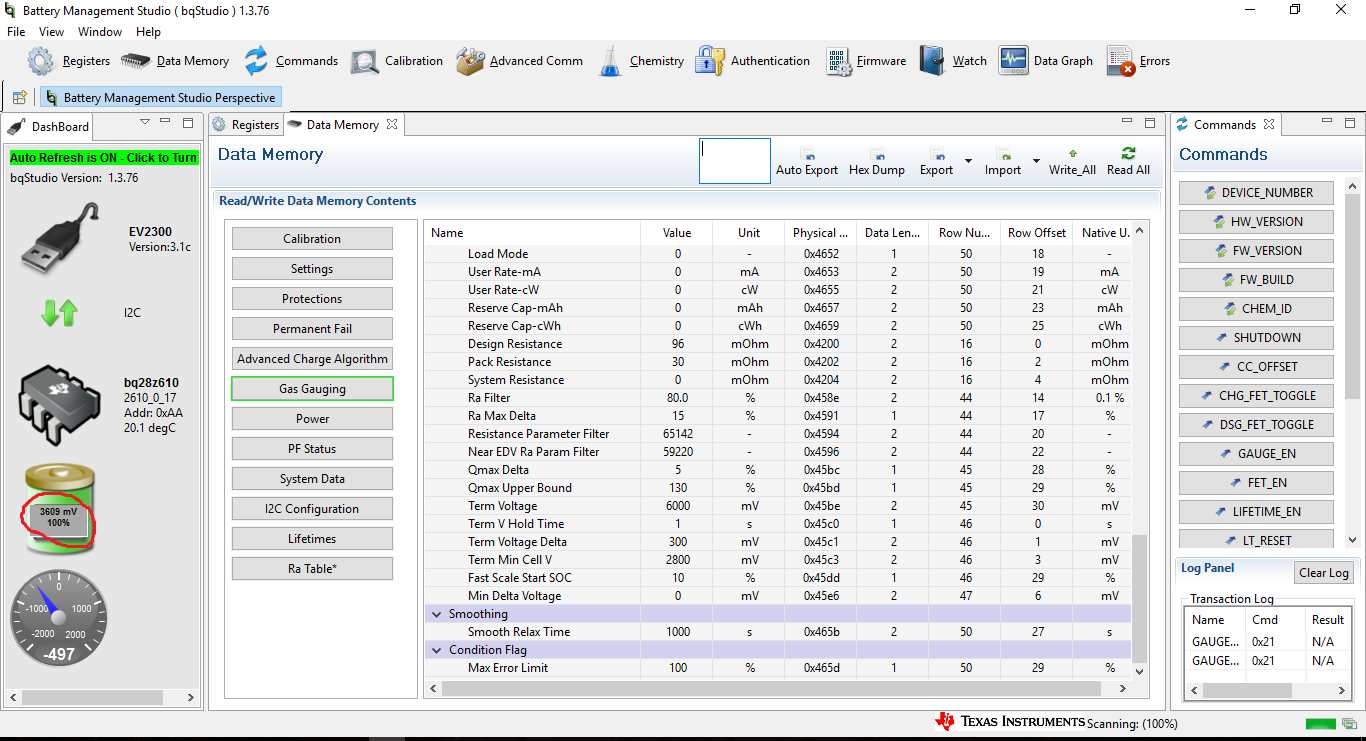The height and width of the screenshot is (741, 1366).
Task: Click the Hex Dump toolbar icon
Action: 876,162
